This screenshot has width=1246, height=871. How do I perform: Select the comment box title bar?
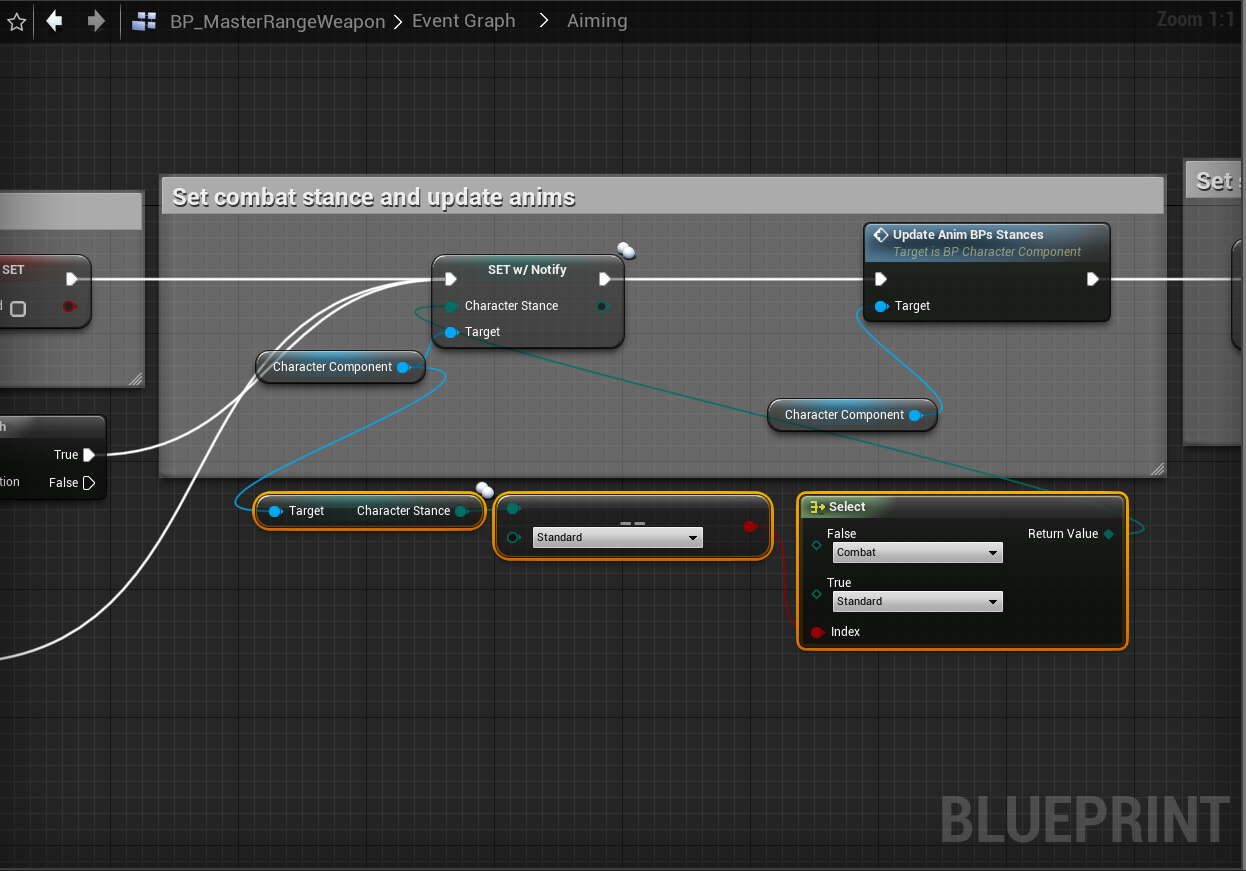(662, 197)
